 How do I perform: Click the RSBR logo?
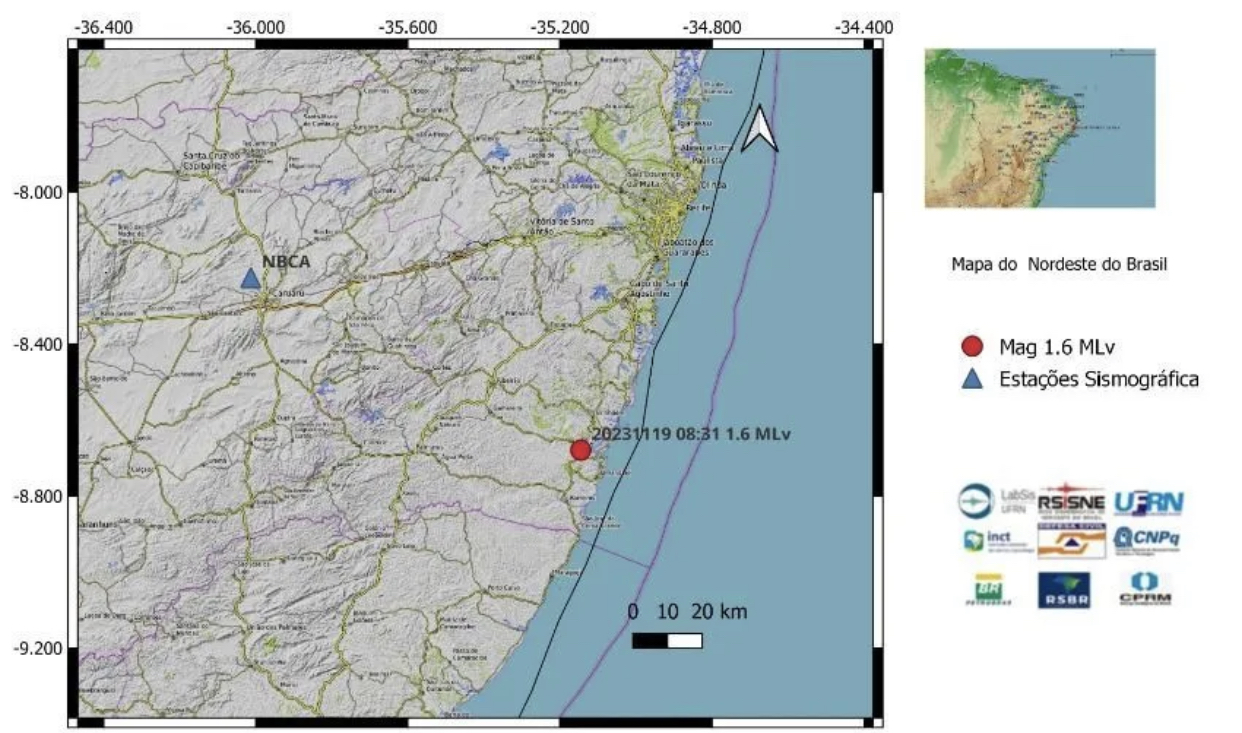(x=1063, y=590)
